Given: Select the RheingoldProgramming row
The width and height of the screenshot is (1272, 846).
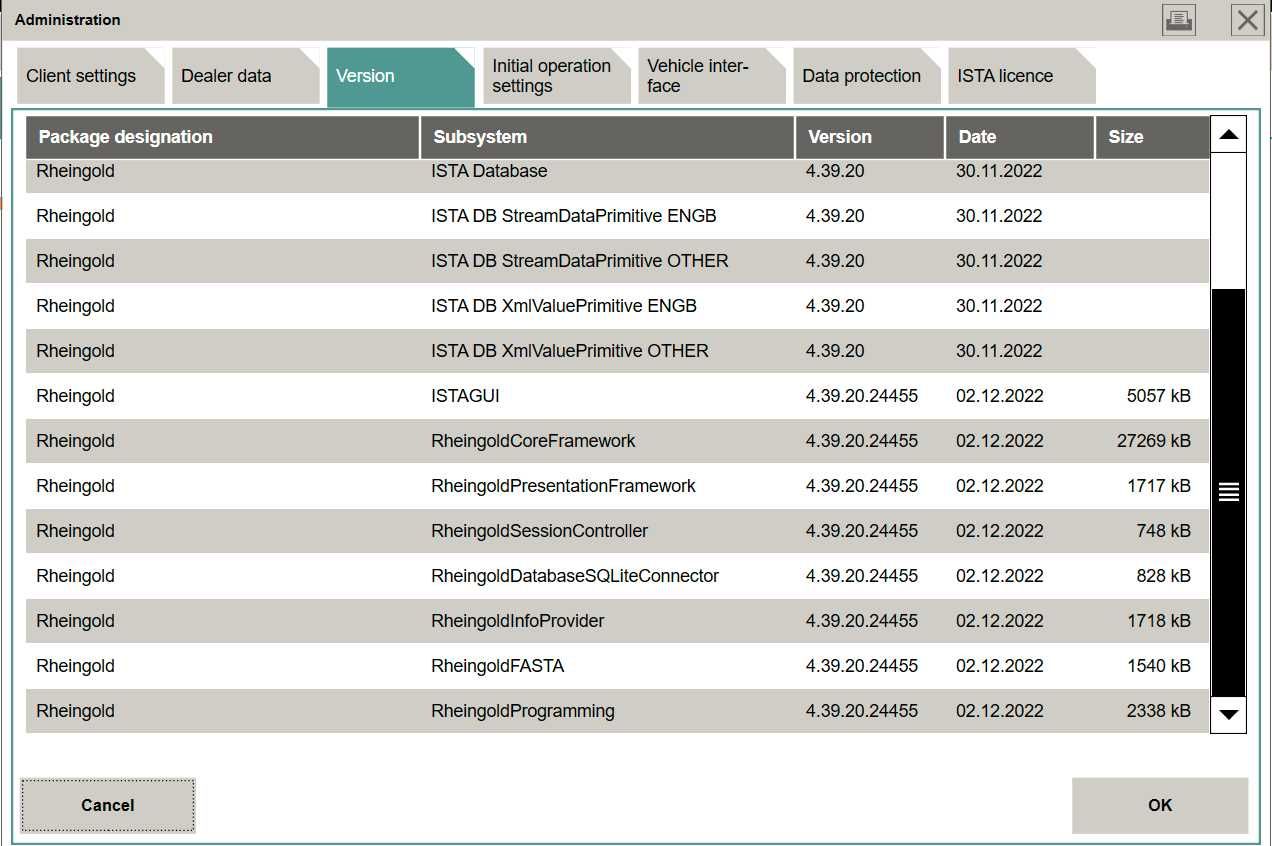Looking at the screenshot, I should [617, 711].
